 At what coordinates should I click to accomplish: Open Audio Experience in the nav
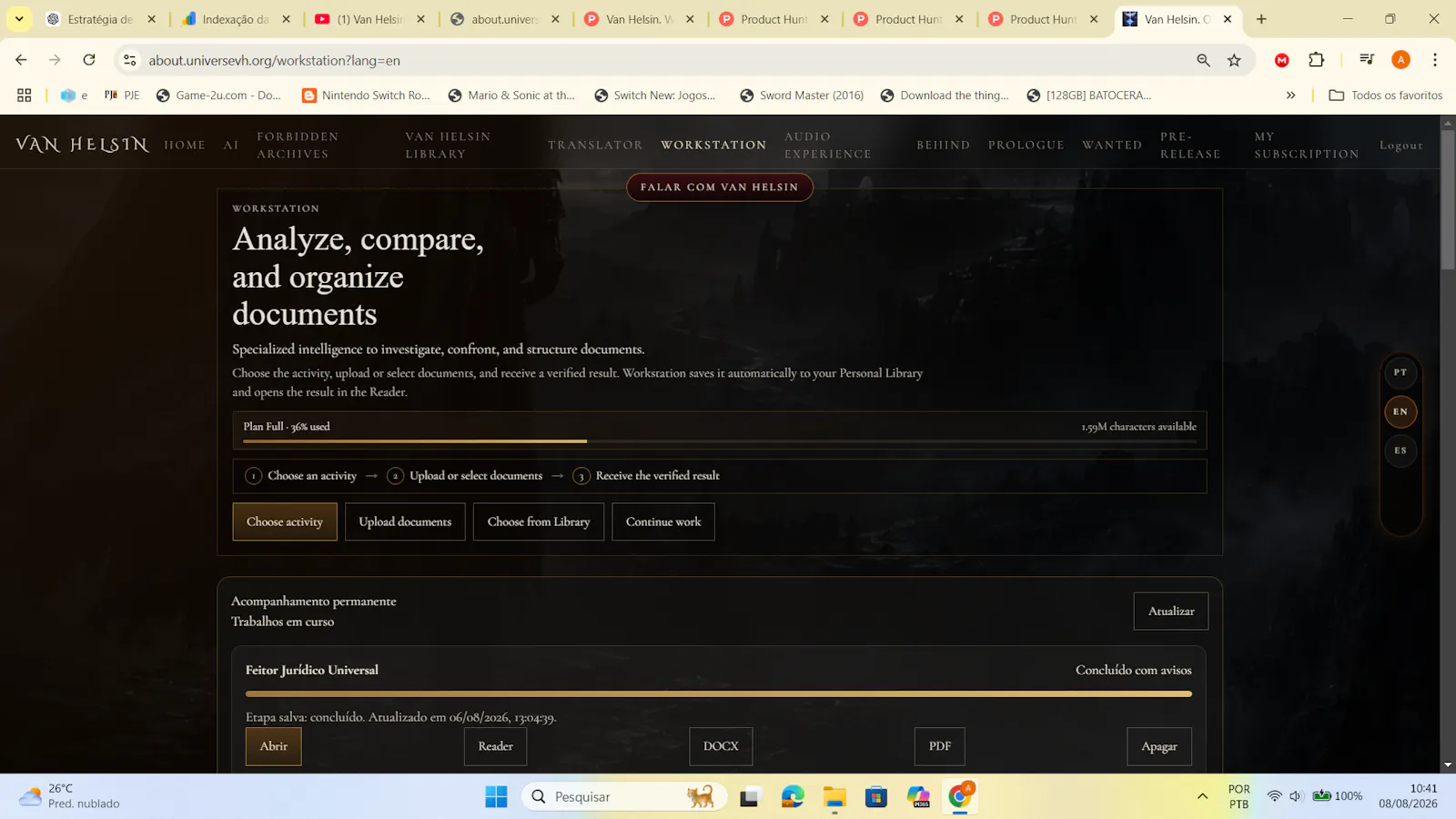(828, 145)
